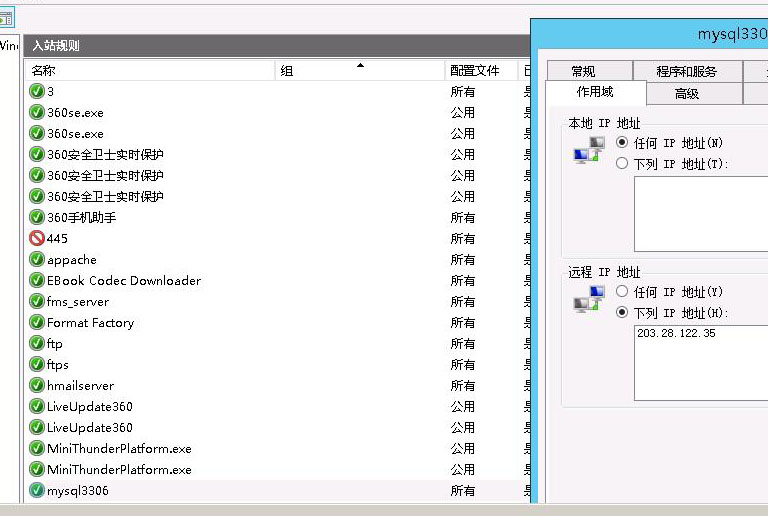Click the toolbar pane icon at top left
Viewport: 768px width, 516px height.
point(6,19)
